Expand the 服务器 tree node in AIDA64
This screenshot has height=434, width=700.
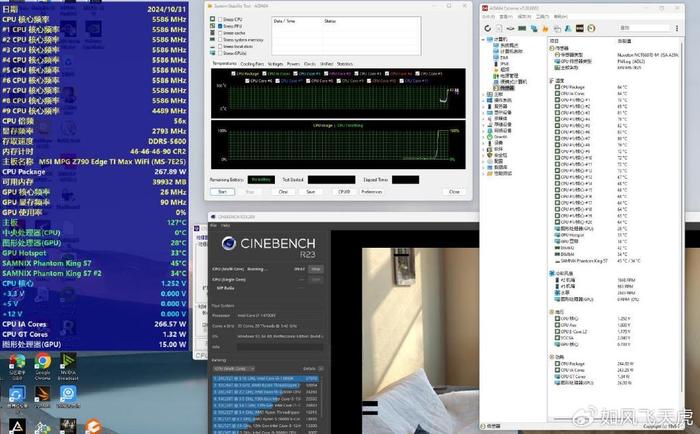(483, 106)
